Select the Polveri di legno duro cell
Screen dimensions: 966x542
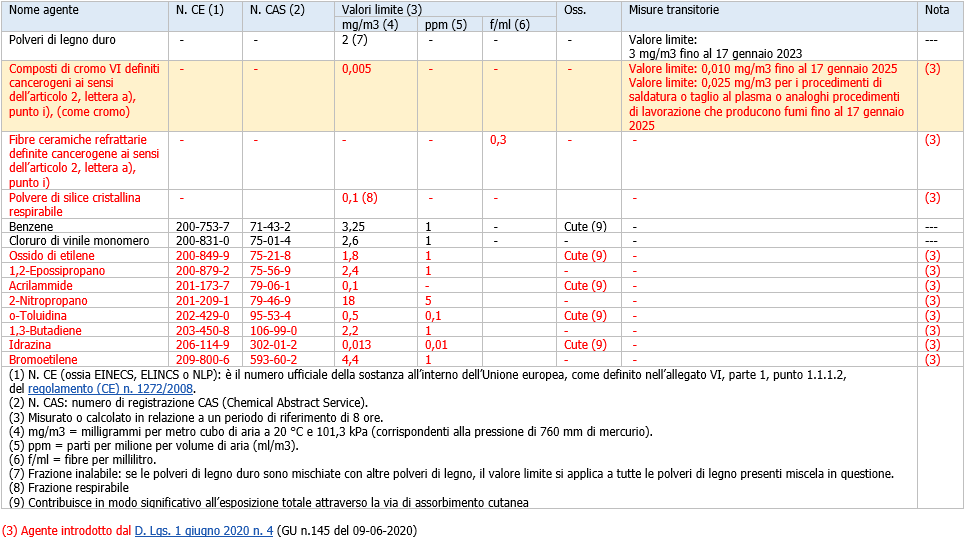(62, 40)
